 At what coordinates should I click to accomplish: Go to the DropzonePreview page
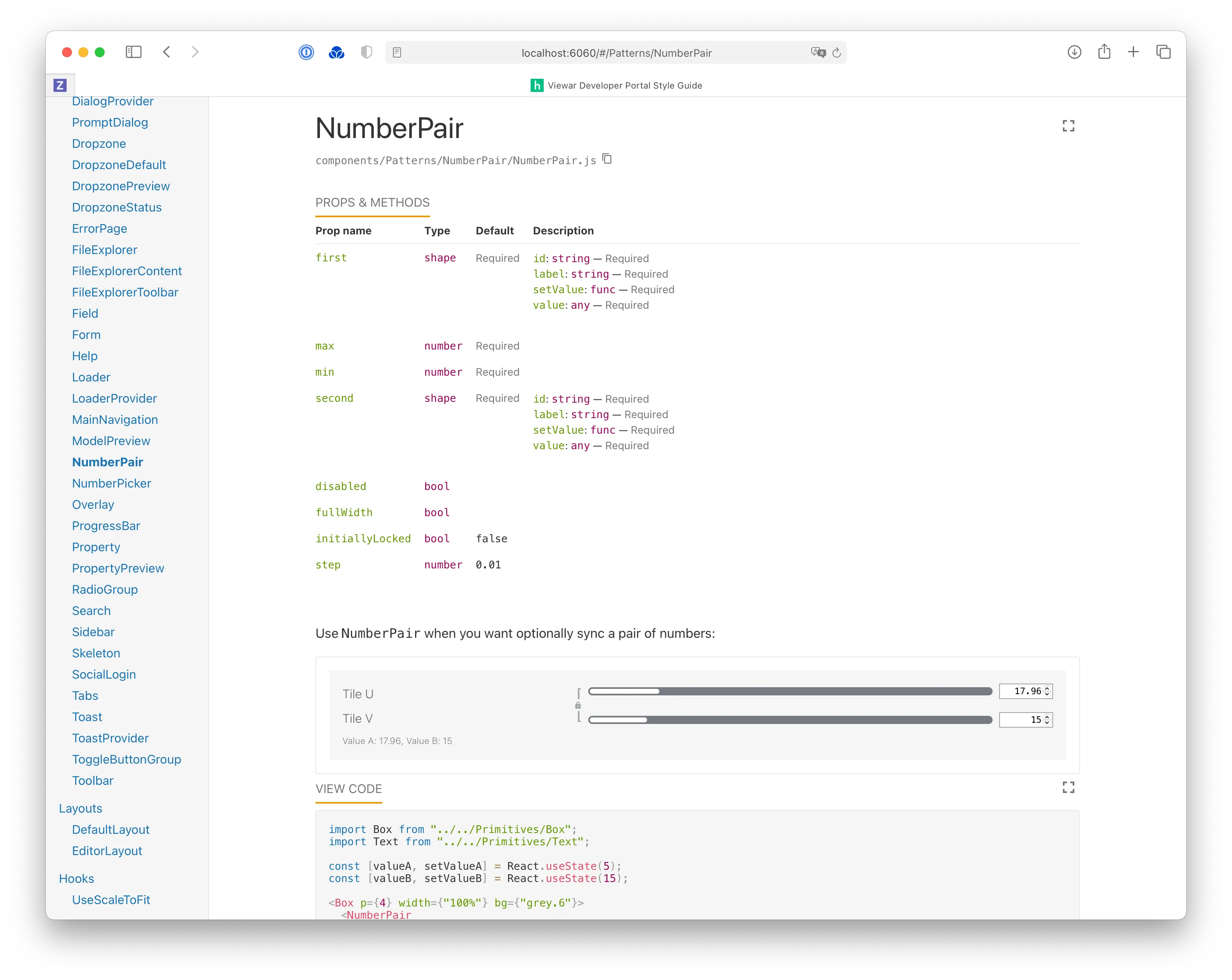click(x=121, y=186)
